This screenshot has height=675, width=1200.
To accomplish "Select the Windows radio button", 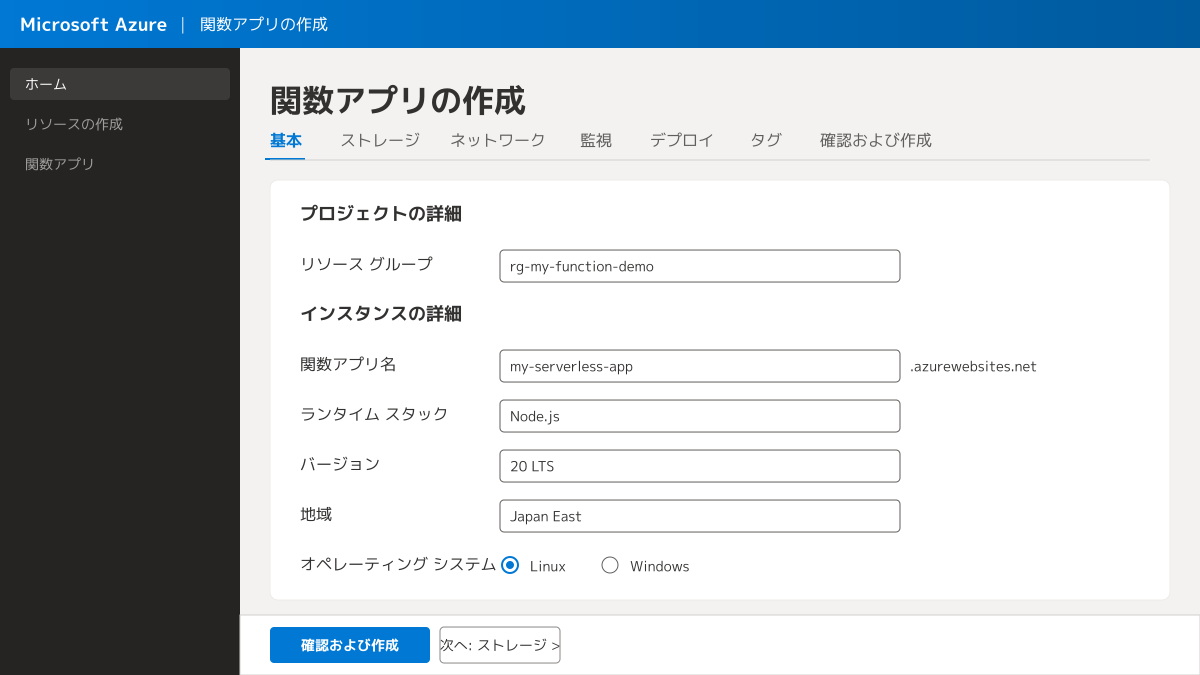I will click(610, 565).
